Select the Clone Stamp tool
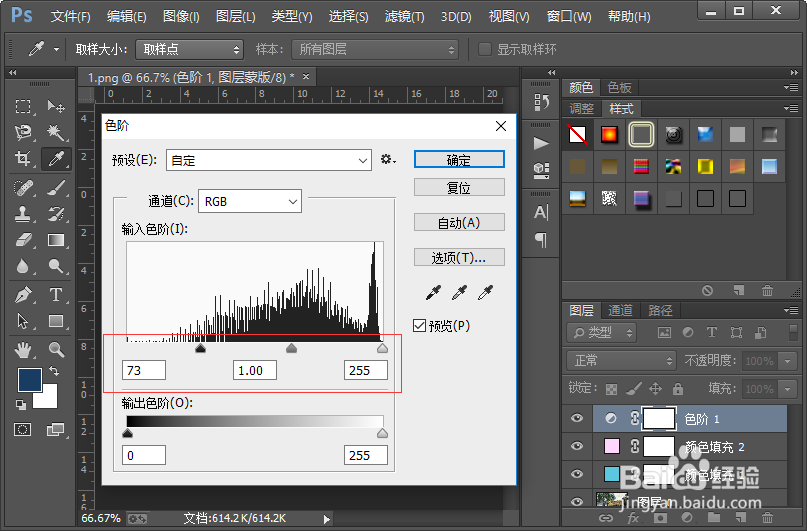Image resolution: width=807 pixels, height=531 pixels. pos(23,214)
